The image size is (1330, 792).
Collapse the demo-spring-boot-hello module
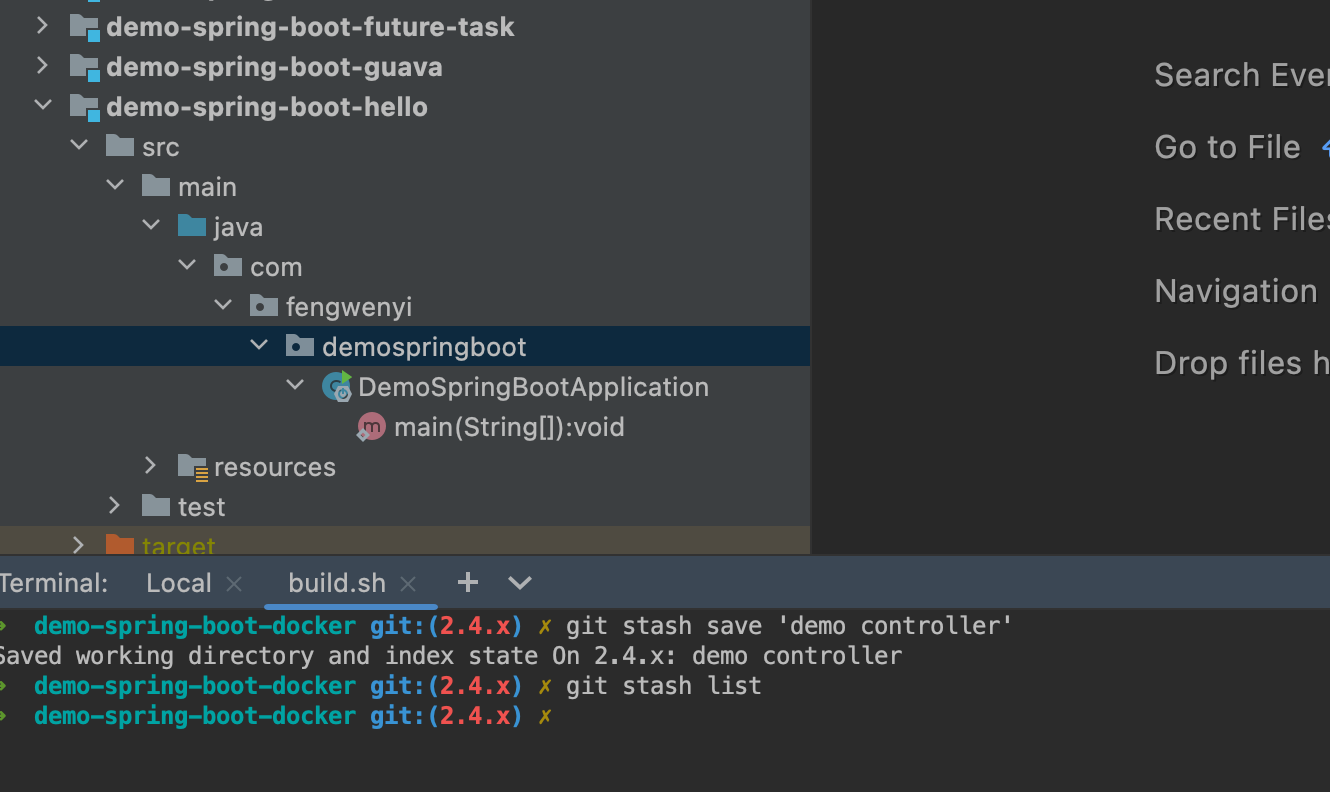tap(42, 106)
